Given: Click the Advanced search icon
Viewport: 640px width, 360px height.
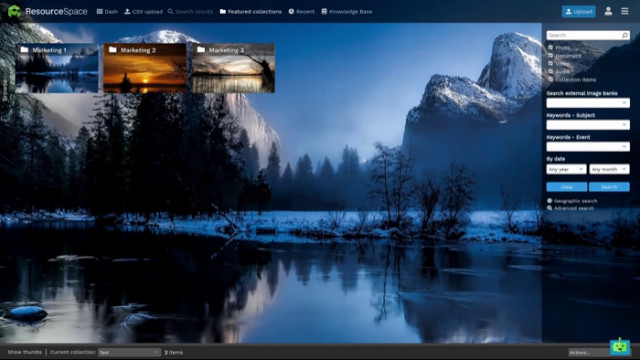Looking at the screenshot, I should tap(549, 208).
